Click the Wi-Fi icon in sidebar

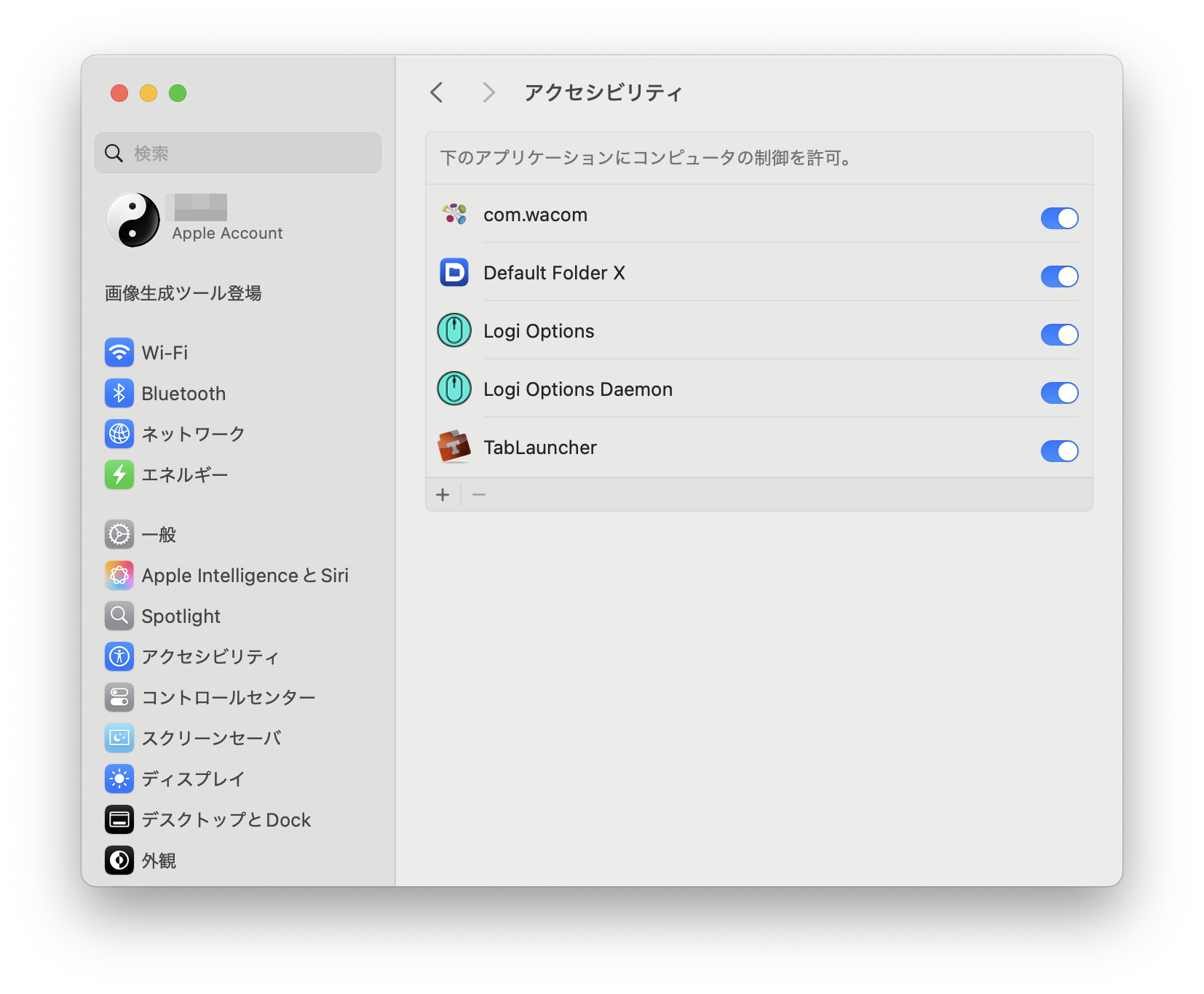[119, 353]
